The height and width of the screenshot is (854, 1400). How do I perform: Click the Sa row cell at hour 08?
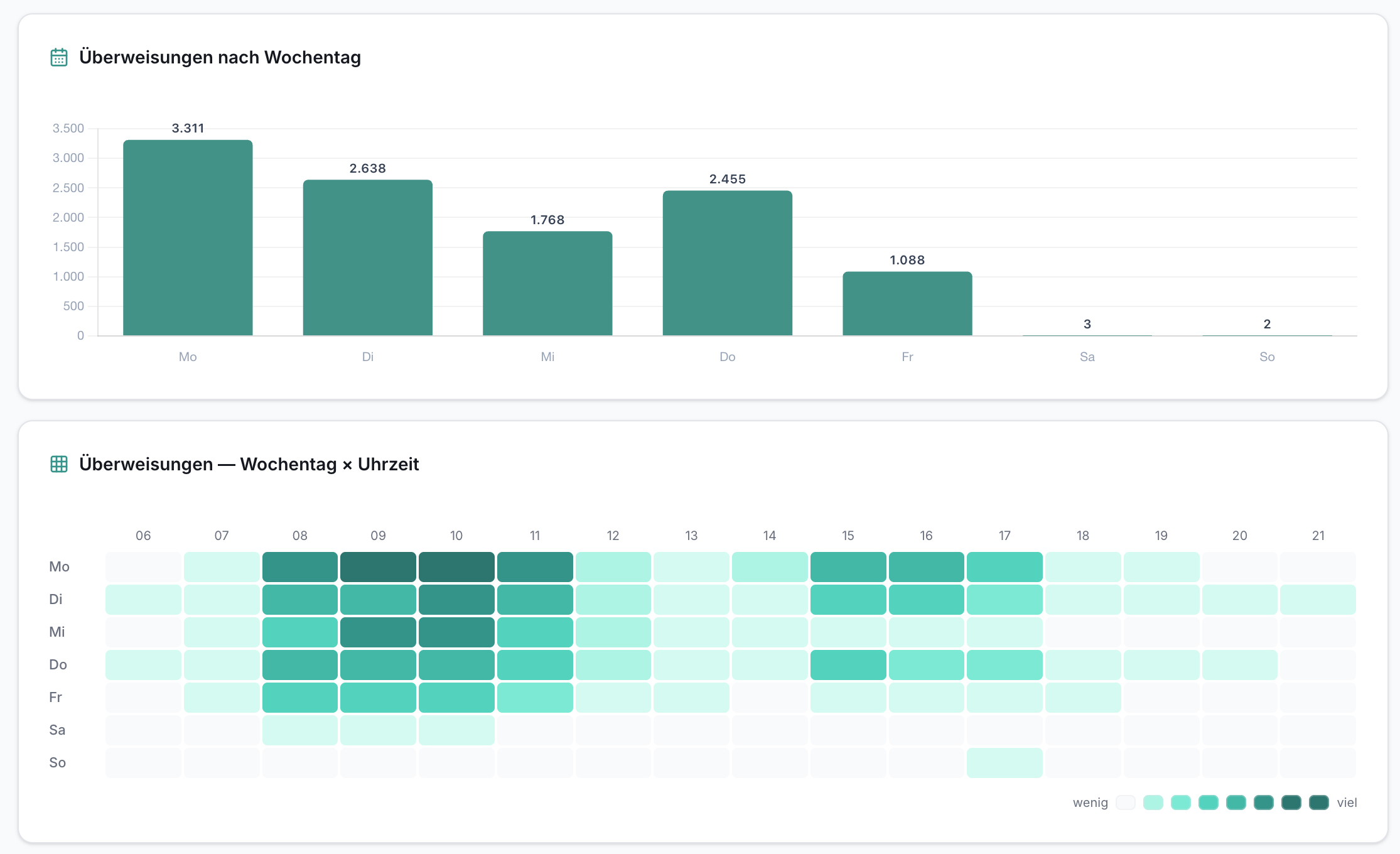point(300,730)
